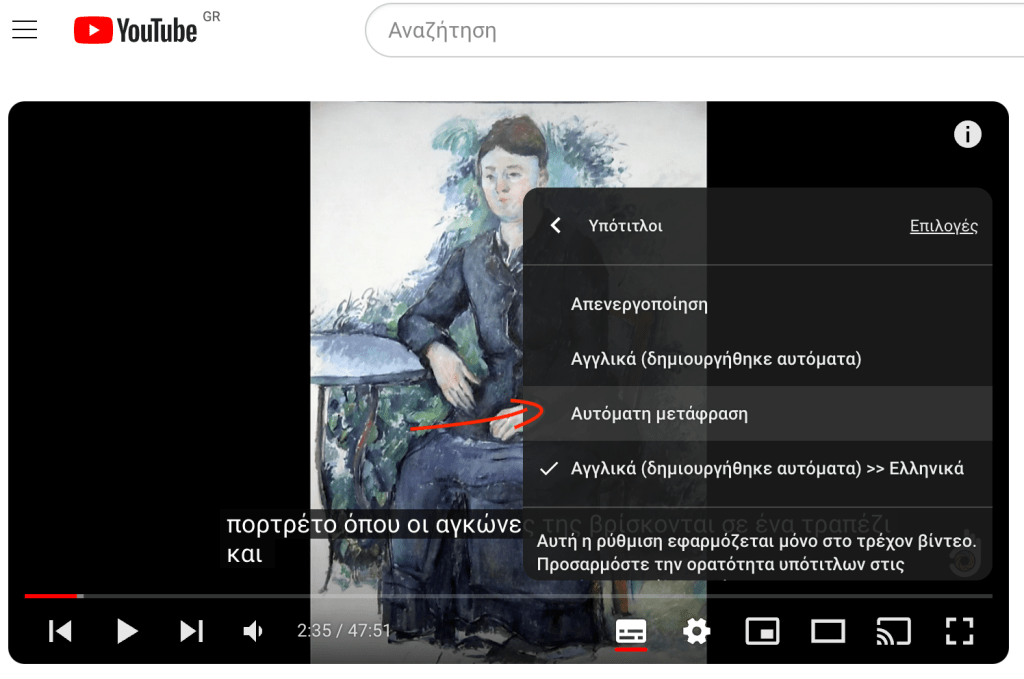Enter full screen mode
This screenshot has height=679, width=1024.
pyautogui.click(x=959, y=631)
